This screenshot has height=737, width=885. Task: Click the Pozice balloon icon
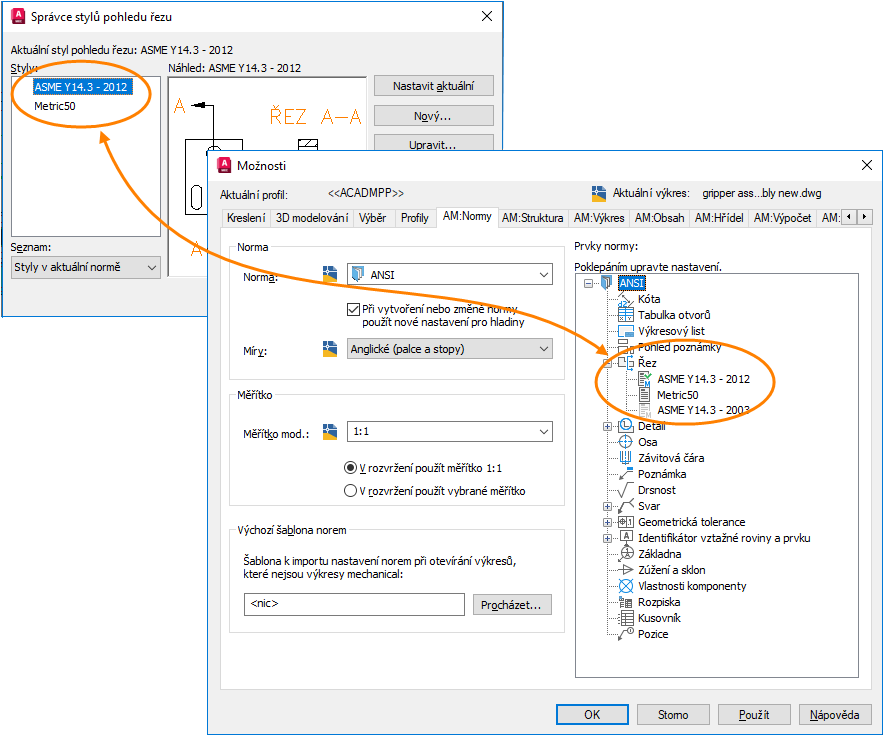click(x=625, y=634)
